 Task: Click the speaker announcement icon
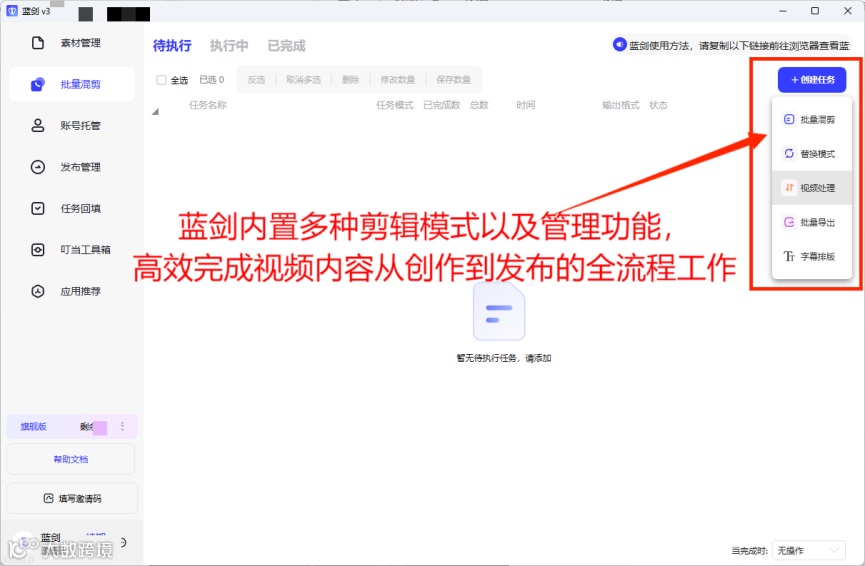click(620, 45)
